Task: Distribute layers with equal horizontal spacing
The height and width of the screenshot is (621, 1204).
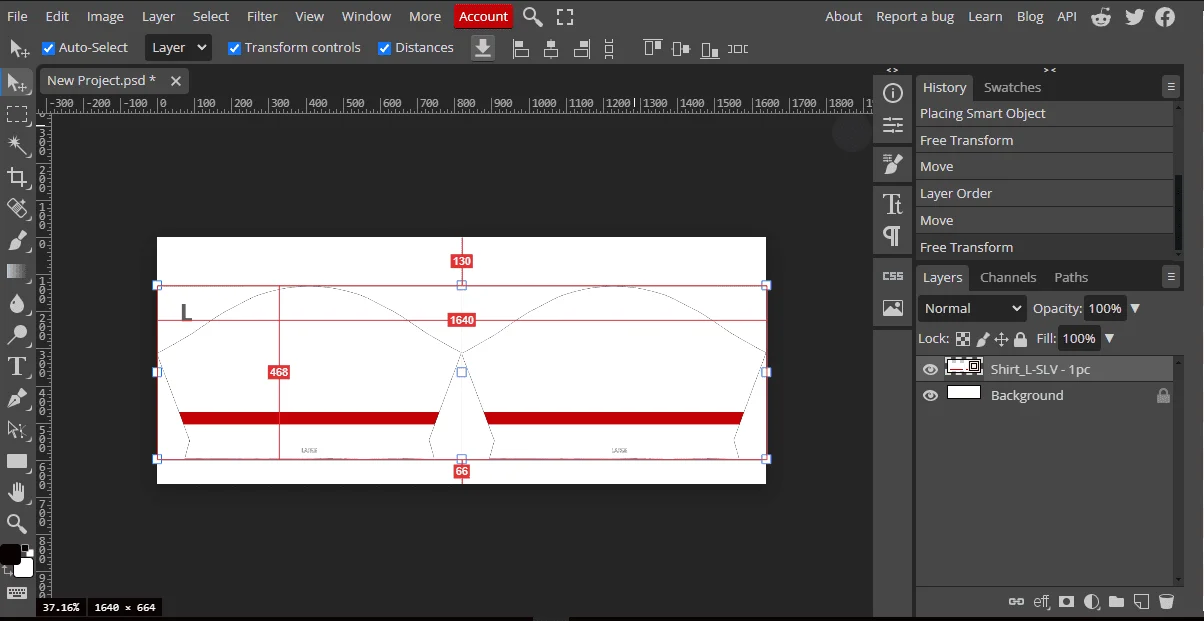Action: point(738,48)
